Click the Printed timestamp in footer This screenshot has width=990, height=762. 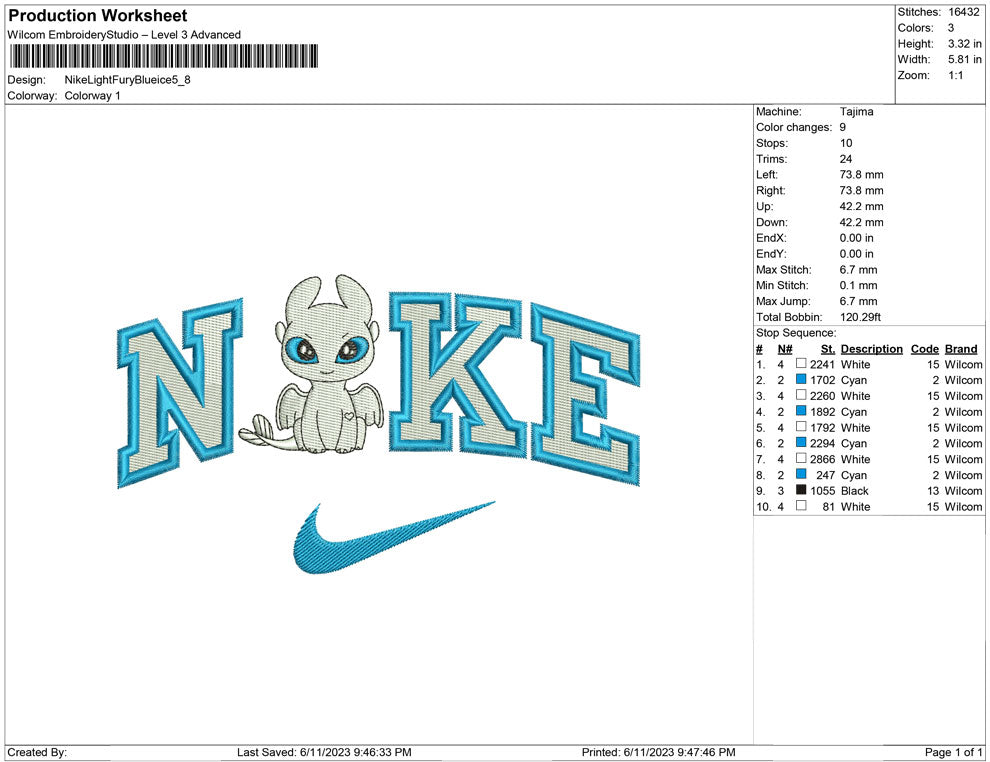[x=659, y=752]
